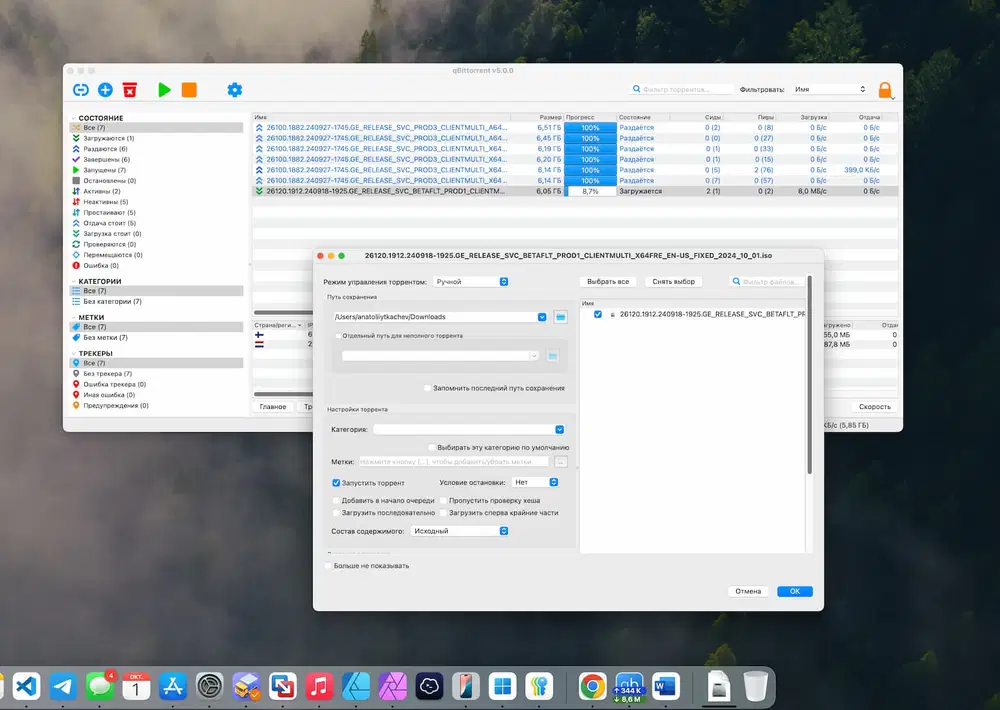Click the orange lock icon in toolbar
The width and height of the screenshot is (1000, 710).
click(x=885, y=90)
